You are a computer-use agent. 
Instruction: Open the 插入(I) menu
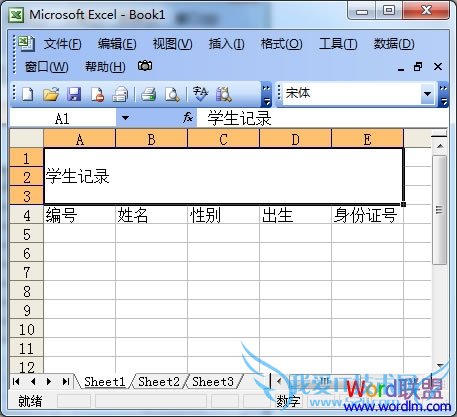pos(226,44)
